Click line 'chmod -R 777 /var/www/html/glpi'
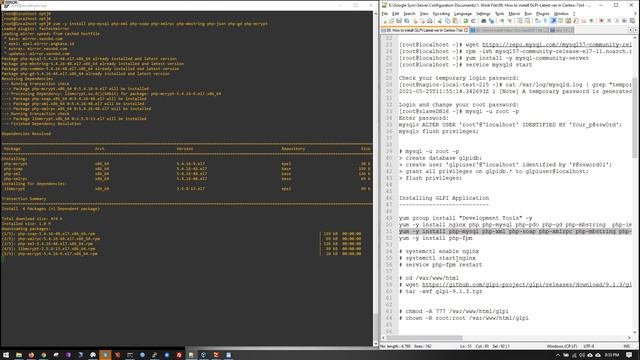This screenshot has width=640, height=360. coord(453,311)
